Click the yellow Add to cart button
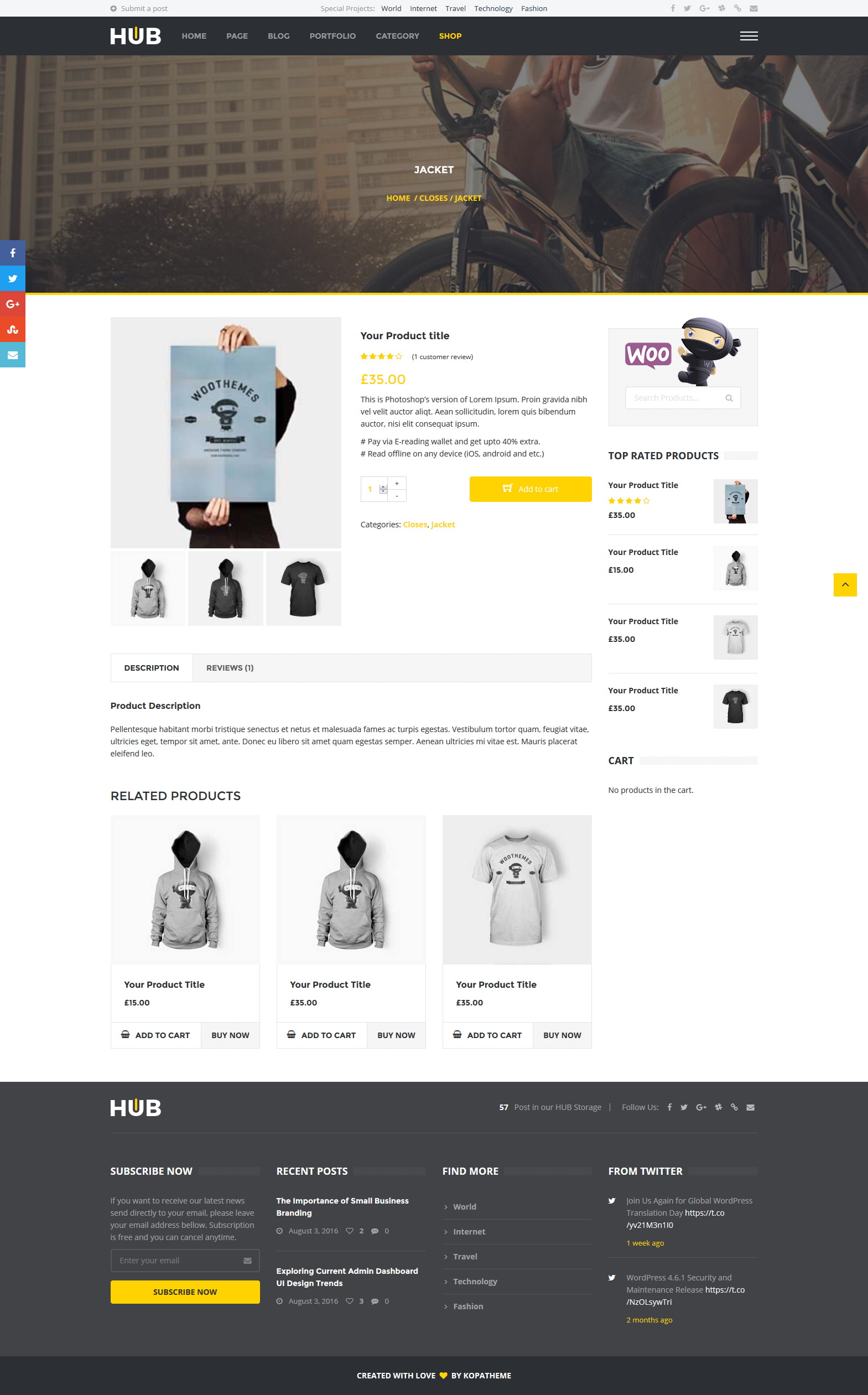Image resolution: width=868 pixels, height=1395 pixels. click(x=531, y=489)
